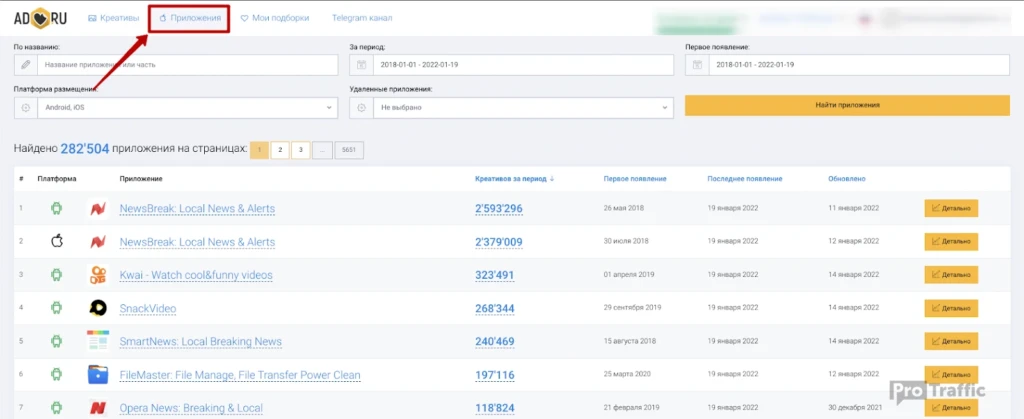Open NewsBreak link in Android row 1
Screen dimensions: 1024x419
197,209
